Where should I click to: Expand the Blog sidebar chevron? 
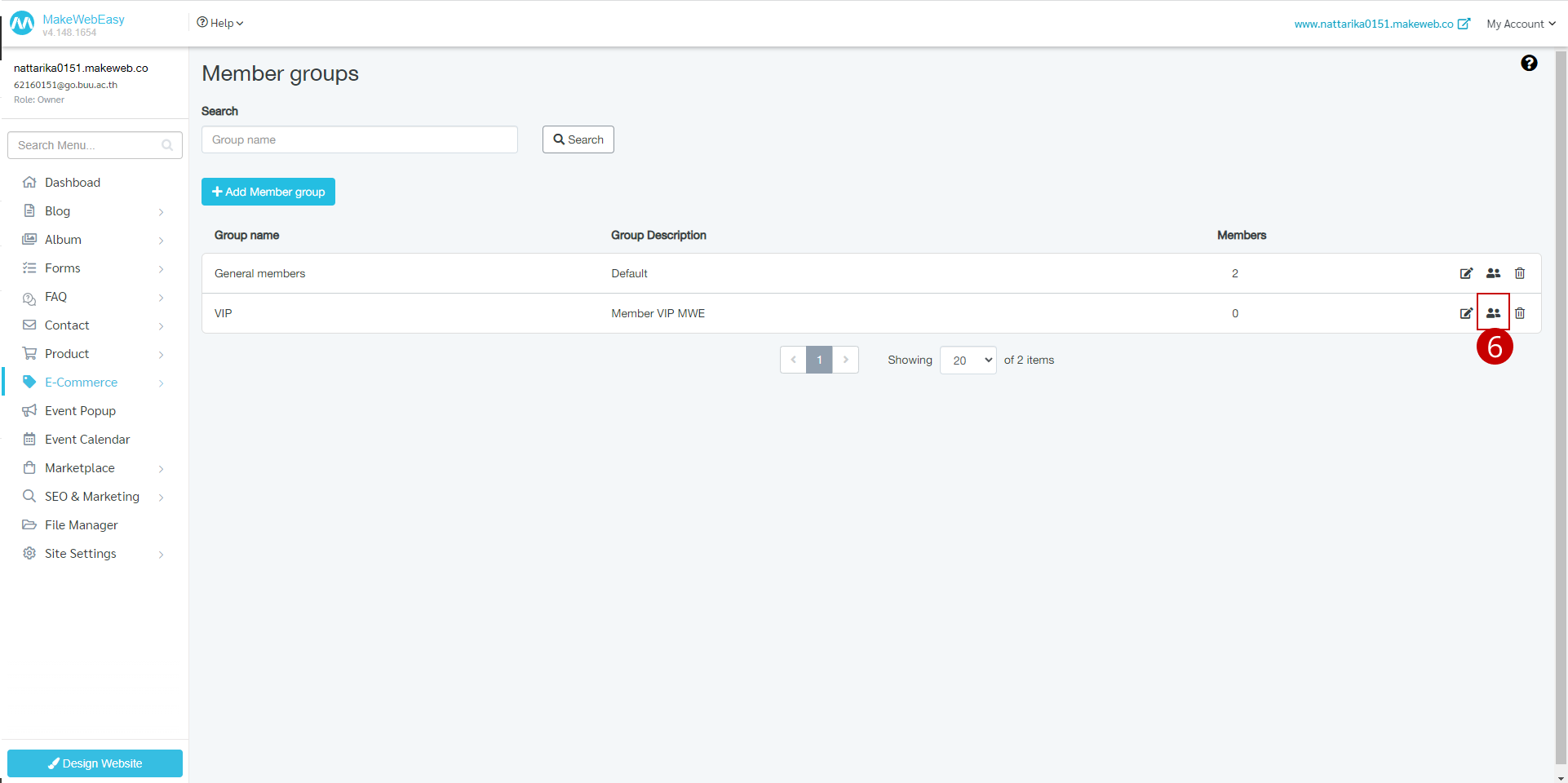[x=161, y=211]
